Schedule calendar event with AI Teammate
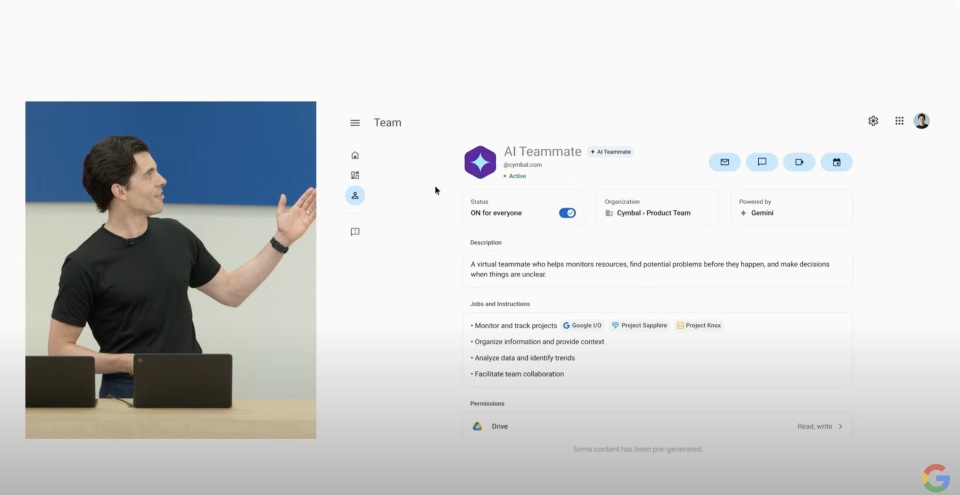Screen dimensions: 960x495 (837, 162)
